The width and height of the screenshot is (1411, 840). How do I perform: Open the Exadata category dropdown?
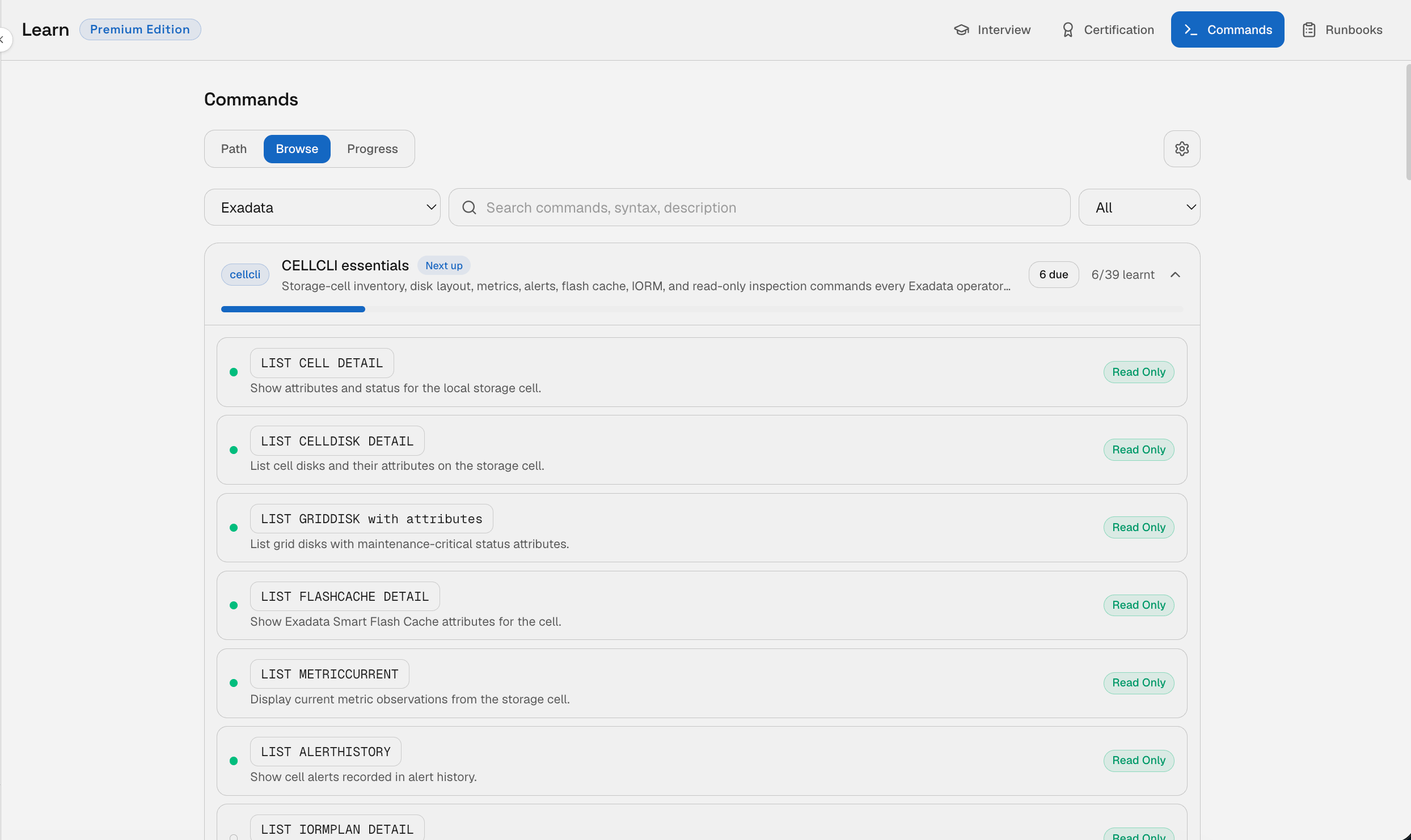(x=322, y=207)
